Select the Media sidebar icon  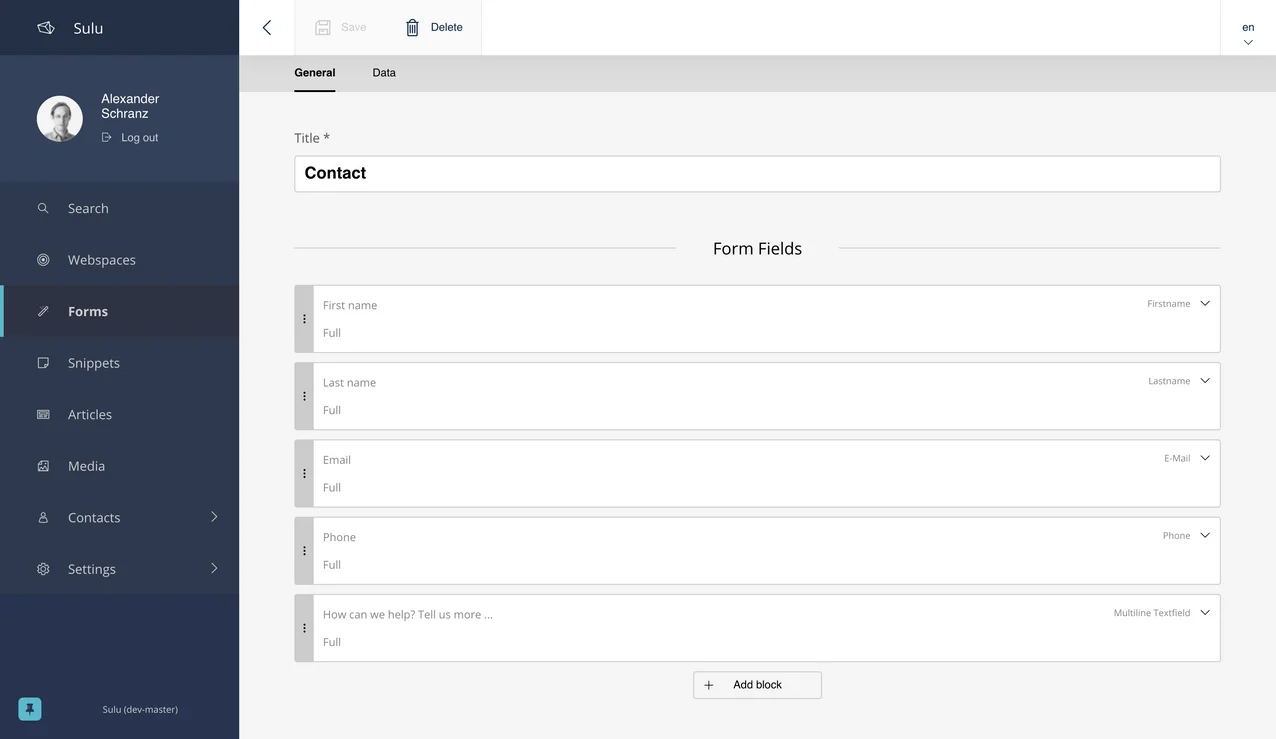pos(43,465)
